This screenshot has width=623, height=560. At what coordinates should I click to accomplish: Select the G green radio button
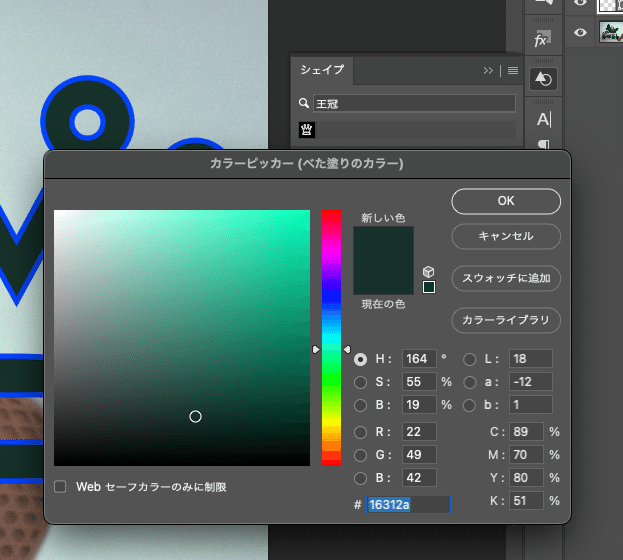(x=360, y=455)
